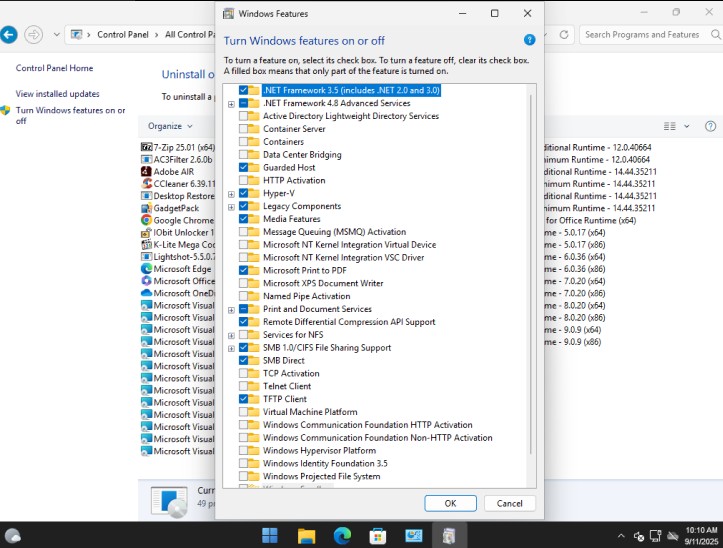Expand .NET Framework 4.8 Advanced Services

[231, 104]
